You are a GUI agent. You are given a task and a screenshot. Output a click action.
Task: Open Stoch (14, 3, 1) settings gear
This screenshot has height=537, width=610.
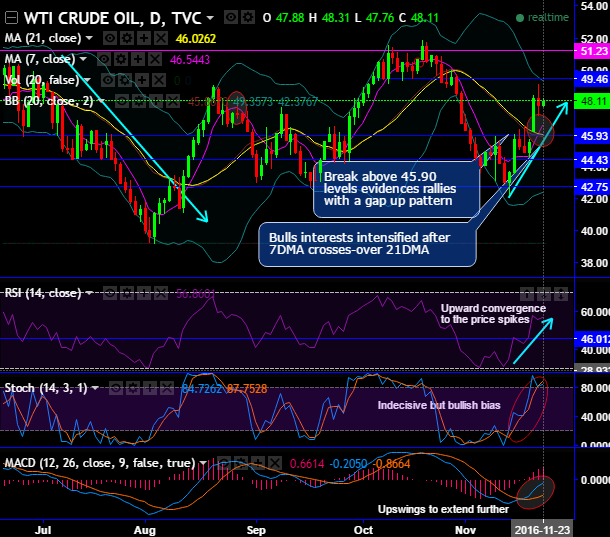(133, 388)
